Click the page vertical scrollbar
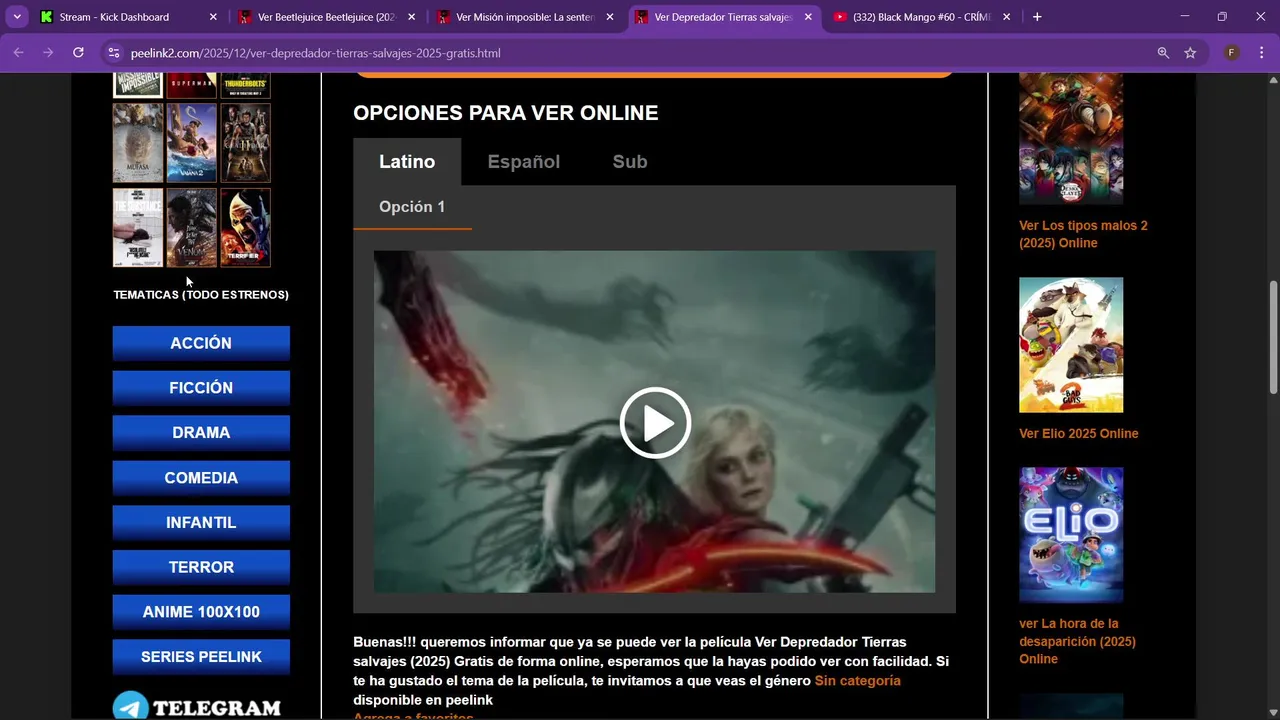This screenshot has height=720, width=1280. point(1273,337)
